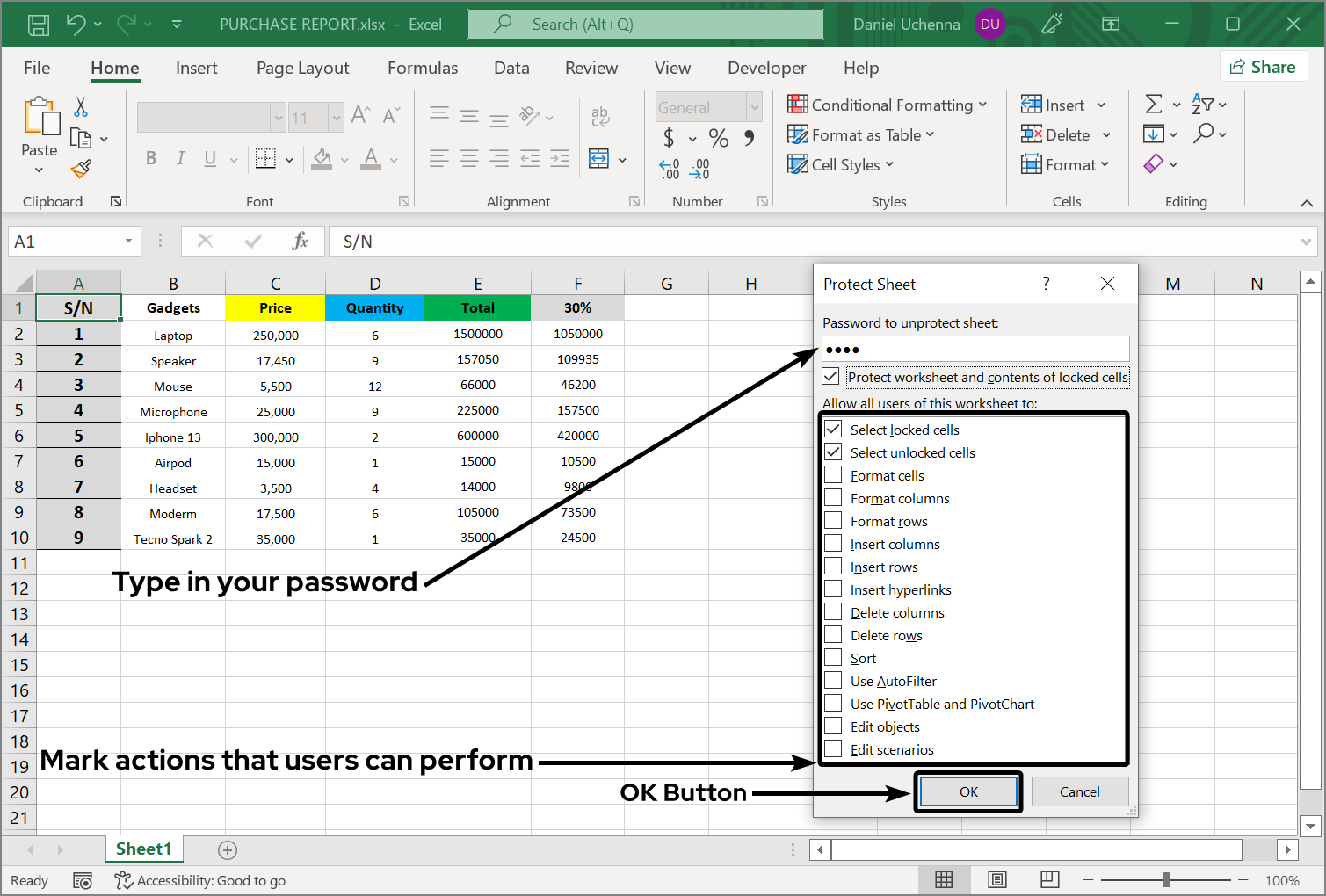Apply the Percent Style format
Image resolution: width=1326 pixels, height=896 pixels.
coord(718,138)
